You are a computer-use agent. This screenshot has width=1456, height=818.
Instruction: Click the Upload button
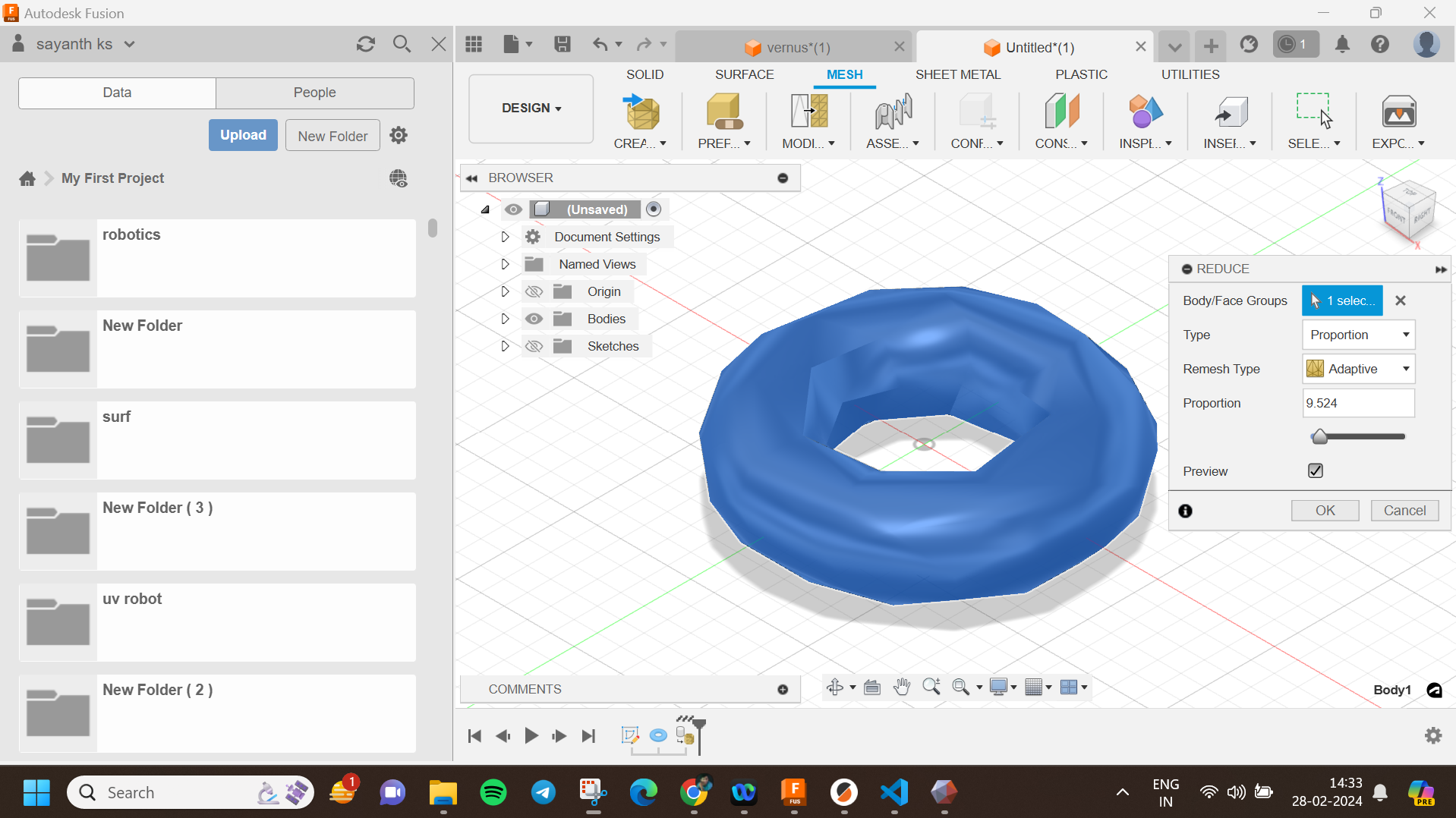click(x=243, y=135)
